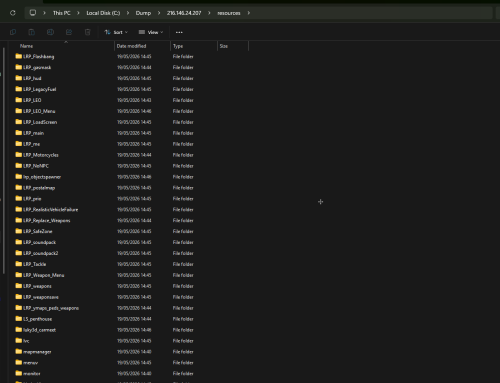Image resolution: width=500 pixels, height=383 pixels.
Task: Click the Share toolbar icon
Action: (x=69, y=32)
